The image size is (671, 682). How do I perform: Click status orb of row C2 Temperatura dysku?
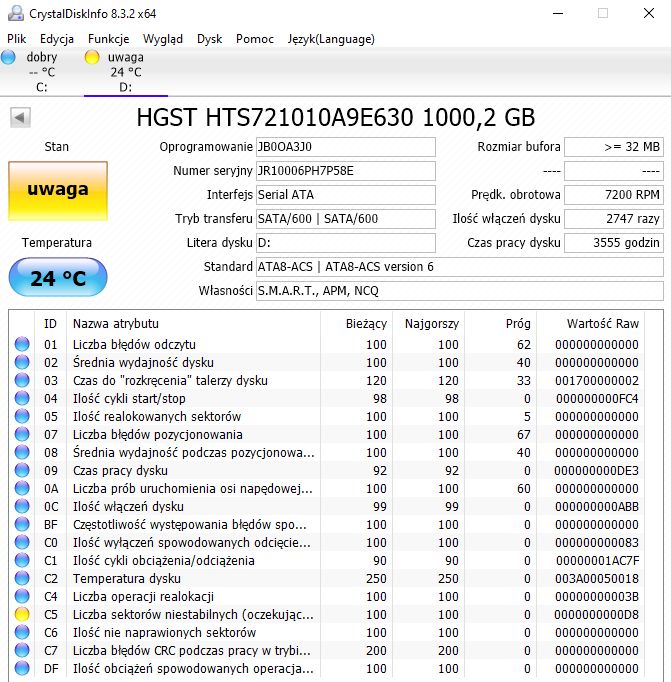pos(22,578)
